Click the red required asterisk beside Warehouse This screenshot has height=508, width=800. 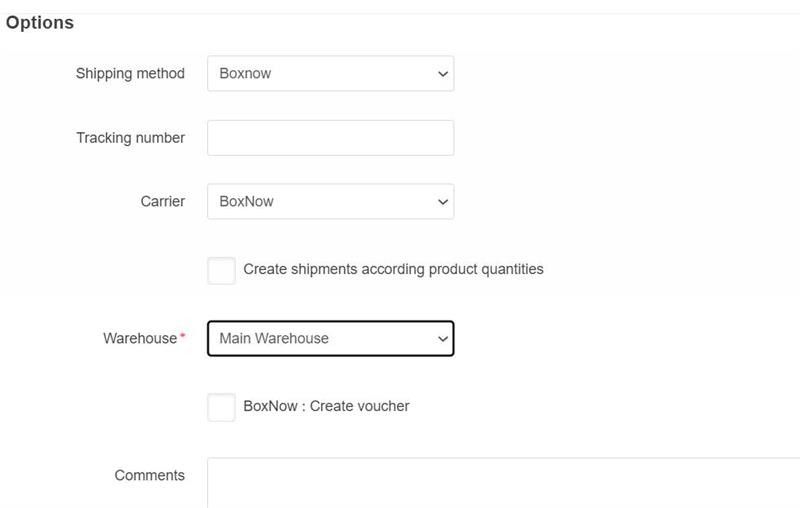pyautogui.click(x=182, y=337)
